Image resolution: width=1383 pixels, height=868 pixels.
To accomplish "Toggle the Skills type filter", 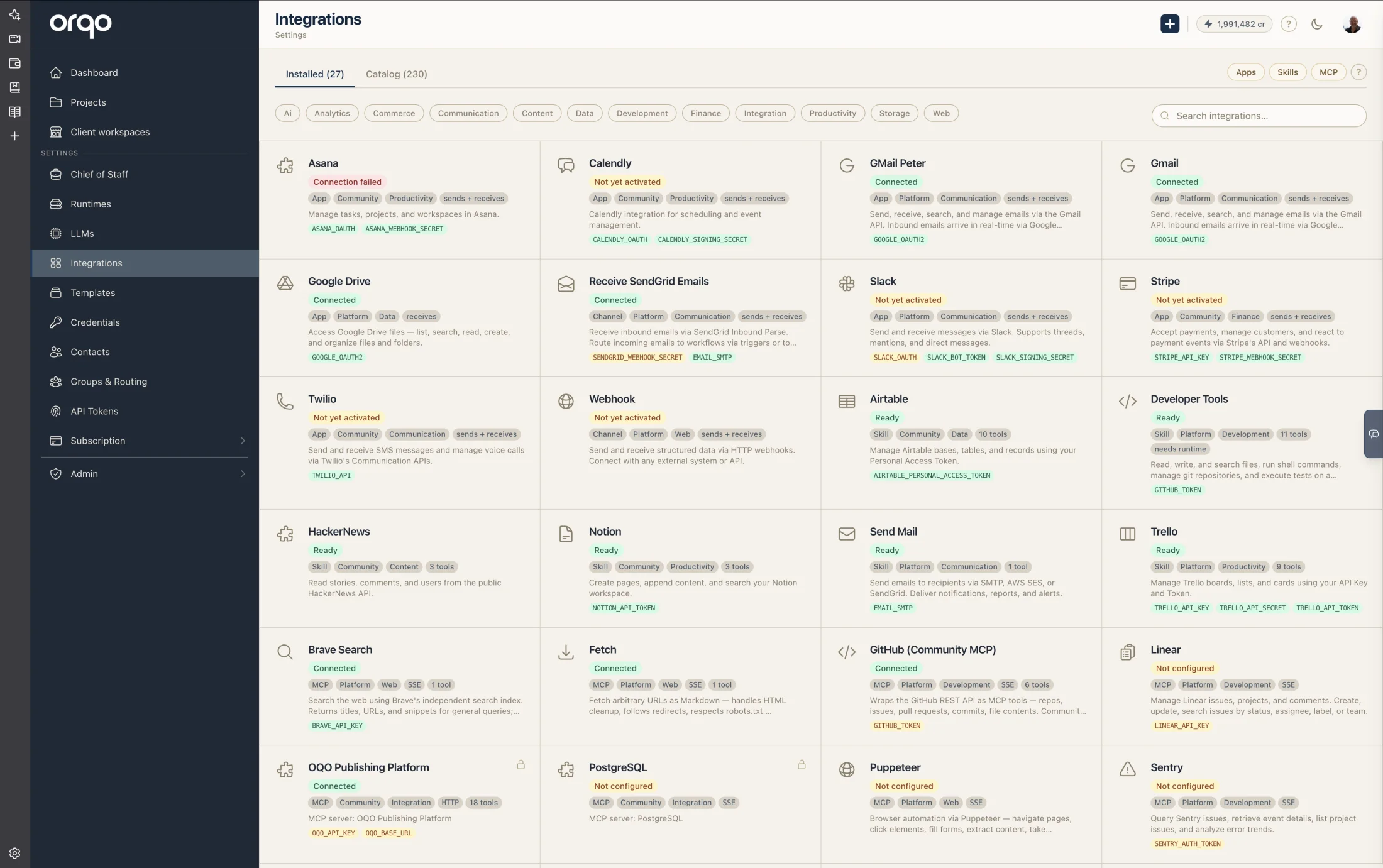I will tap(1287, 72).
